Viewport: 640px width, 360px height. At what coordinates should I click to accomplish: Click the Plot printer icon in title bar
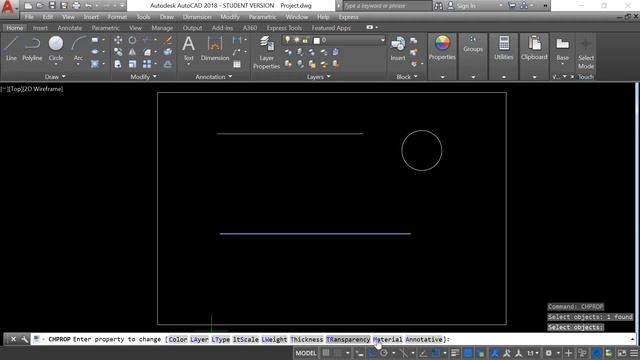click(76, 6)
